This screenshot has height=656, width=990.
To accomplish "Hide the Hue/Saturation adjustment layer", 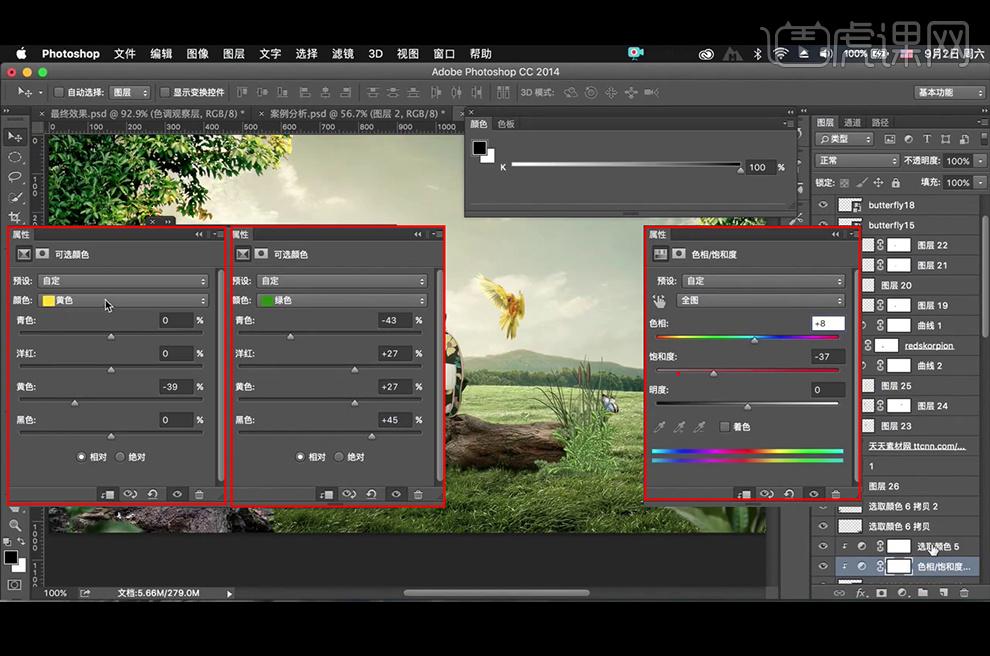I will pos(823,566).
